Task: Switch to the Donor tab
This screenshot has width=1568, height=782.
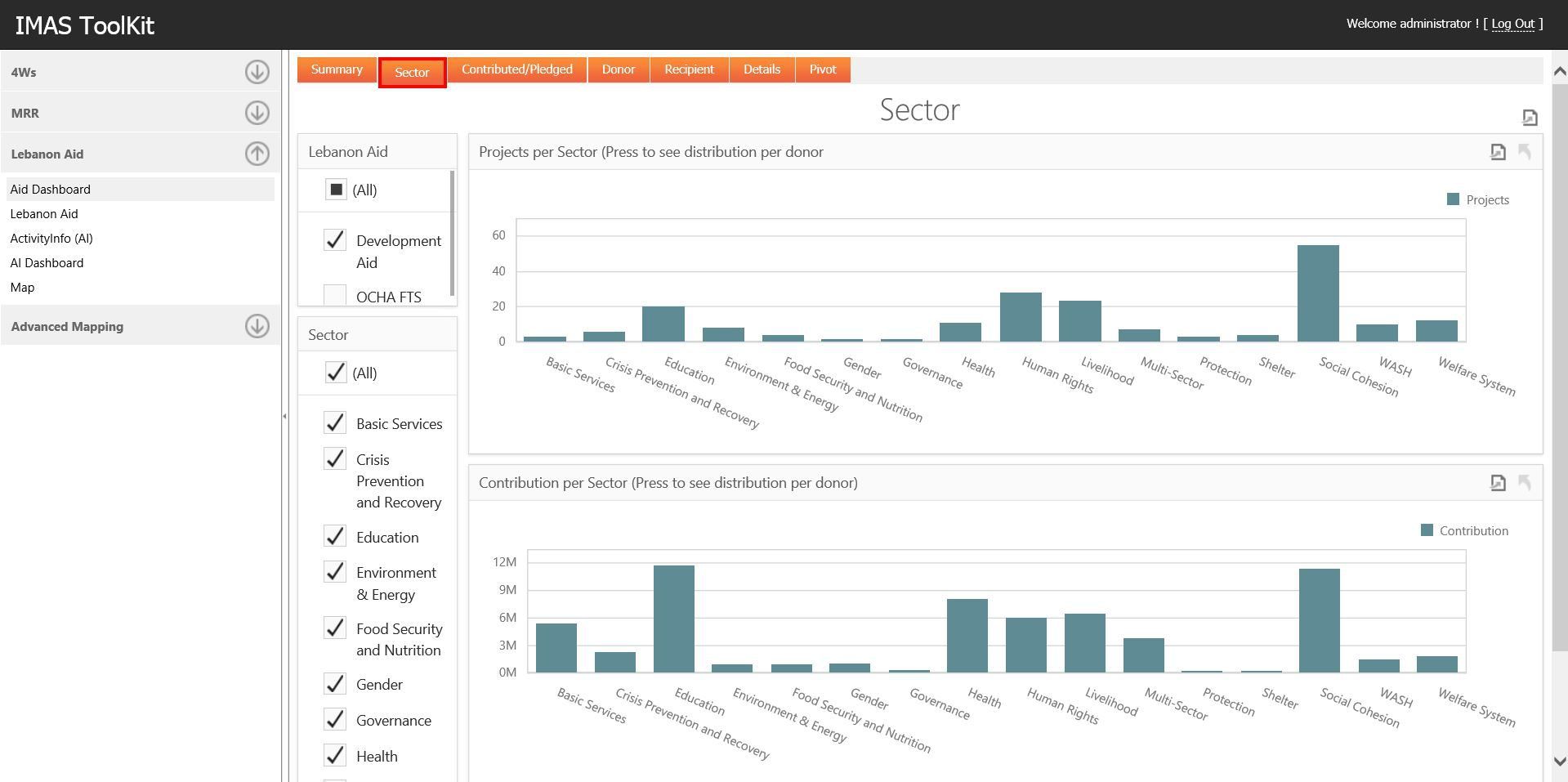Action: click(618, 69)
